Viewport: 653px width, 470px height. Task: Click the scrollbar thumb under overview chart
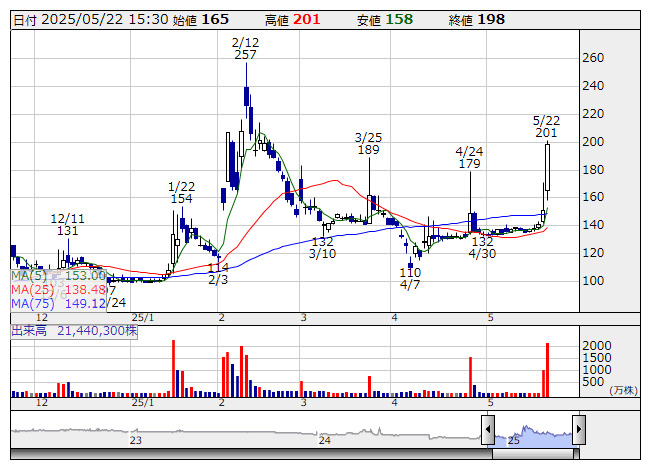click(x=532, y=451)
